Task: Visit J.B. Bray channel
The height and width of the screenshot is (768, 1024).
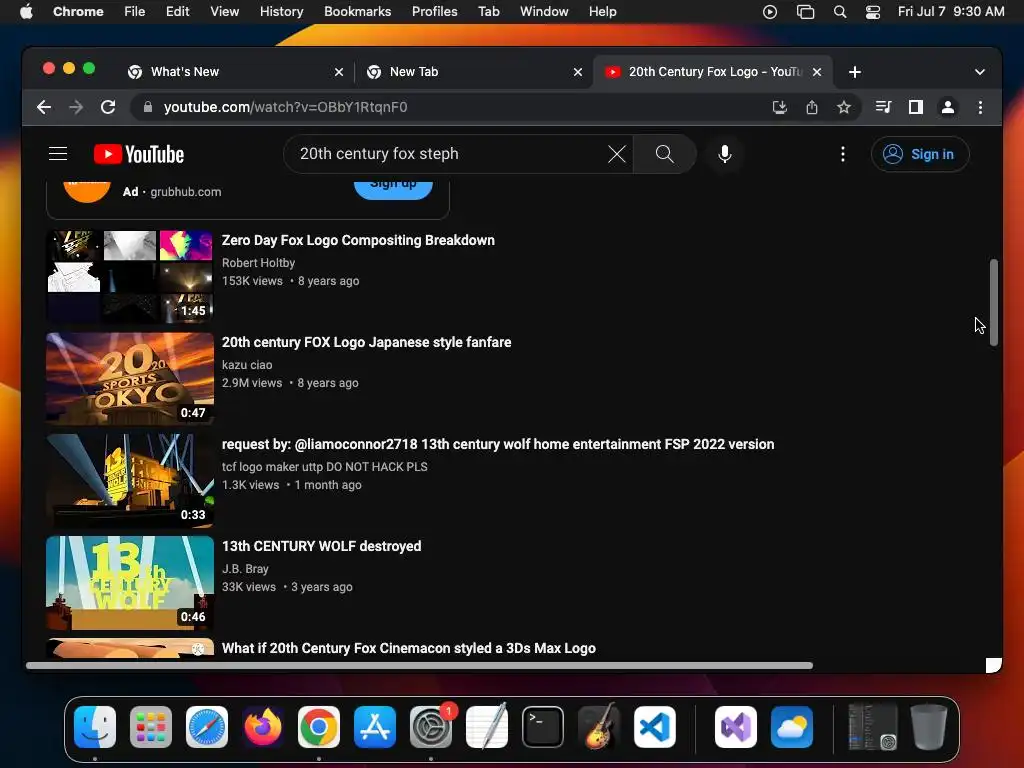Action: [x=245, y=568]
